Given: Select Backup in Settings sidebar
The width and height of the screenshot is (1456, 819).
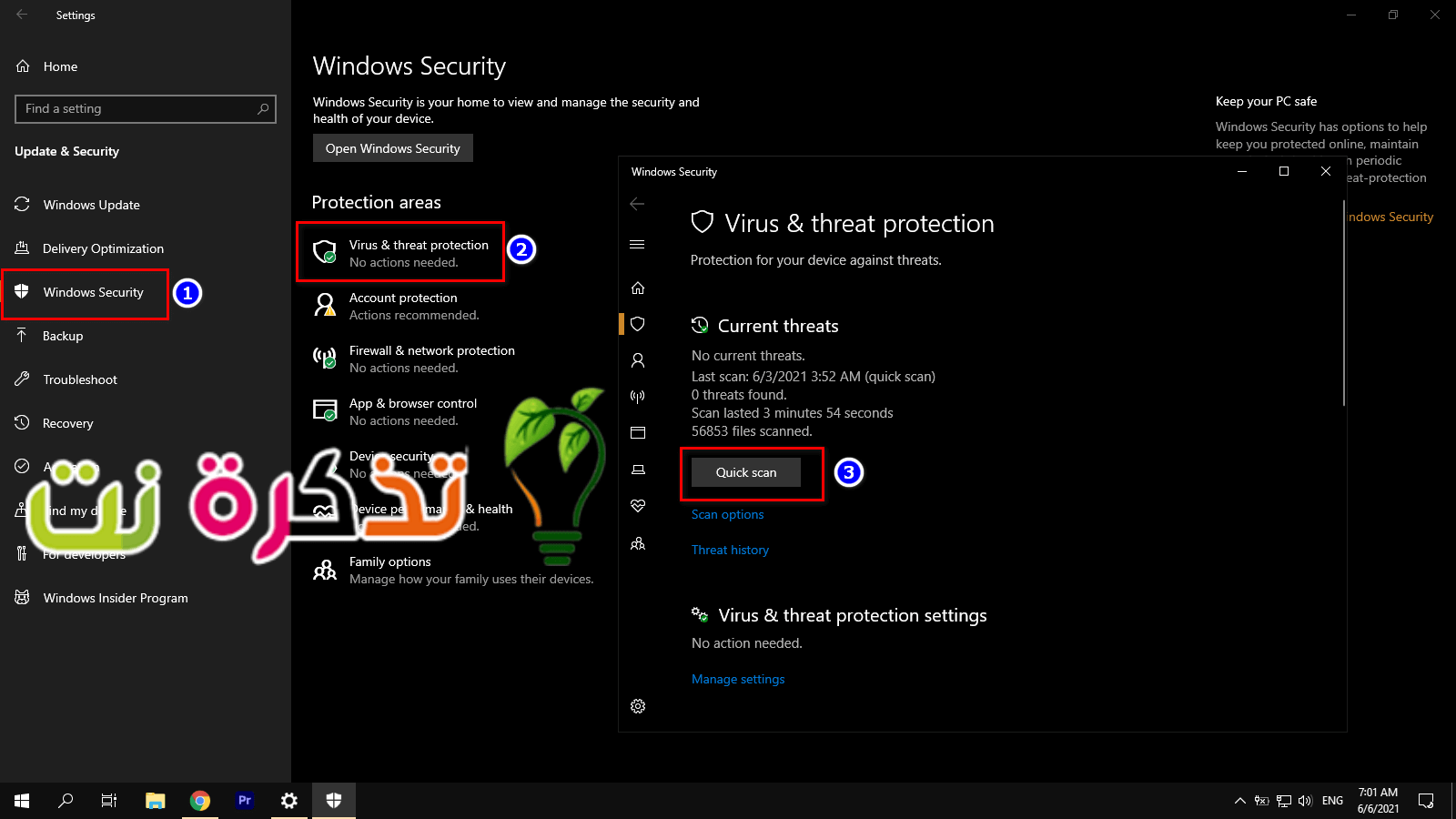Looking at the screenshot, I should coord(146,336).
